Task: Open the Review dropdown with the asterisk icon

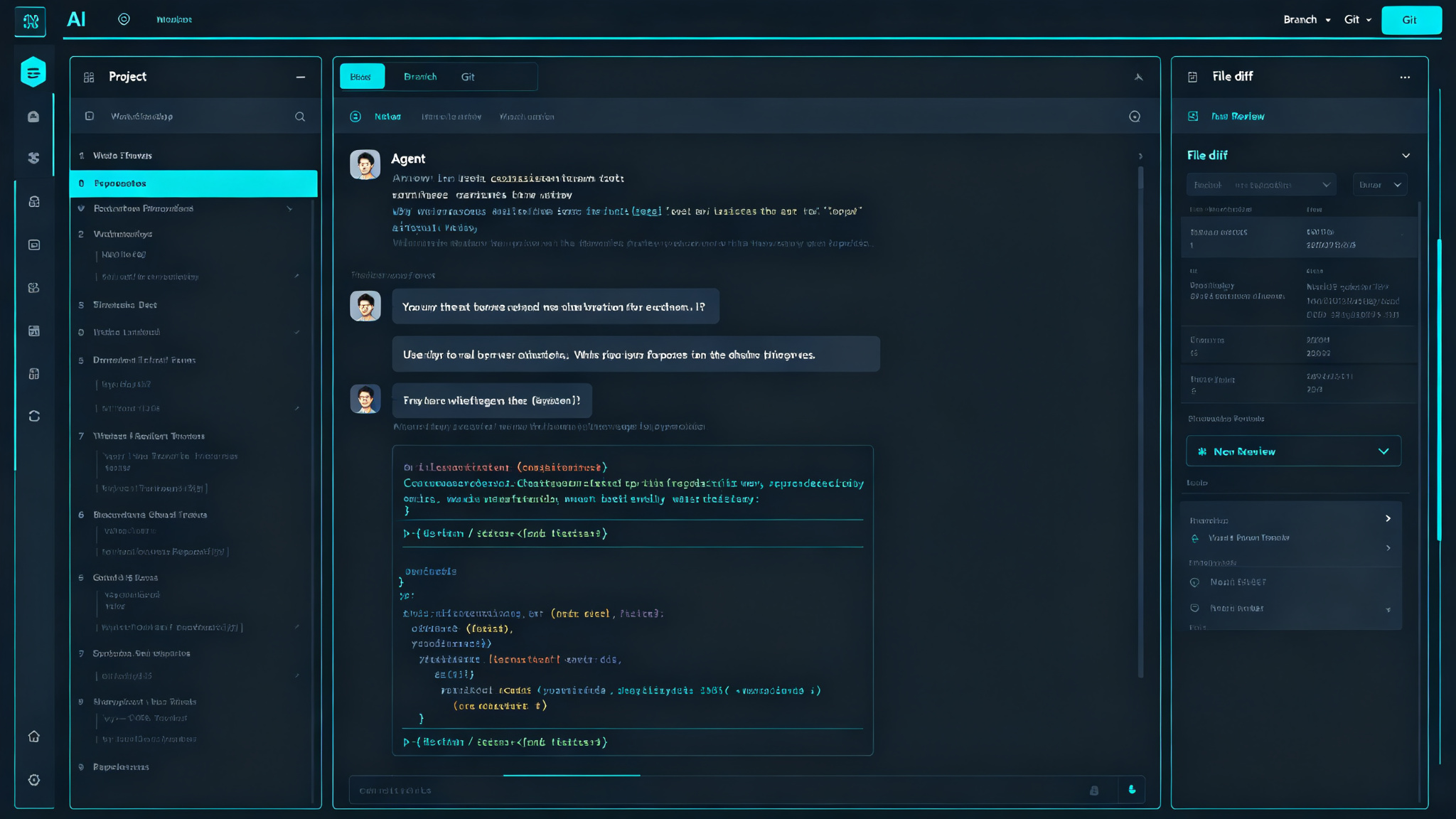Action: (x=1293, y=451)
